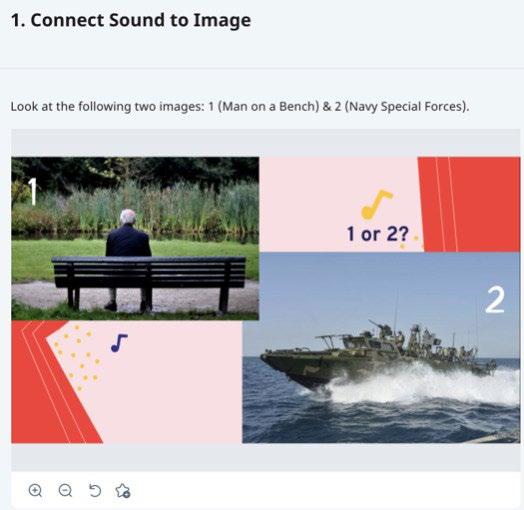Click the small blue music note icon
524x510 pixels.
pyautogui.click(x=119, y=343)
